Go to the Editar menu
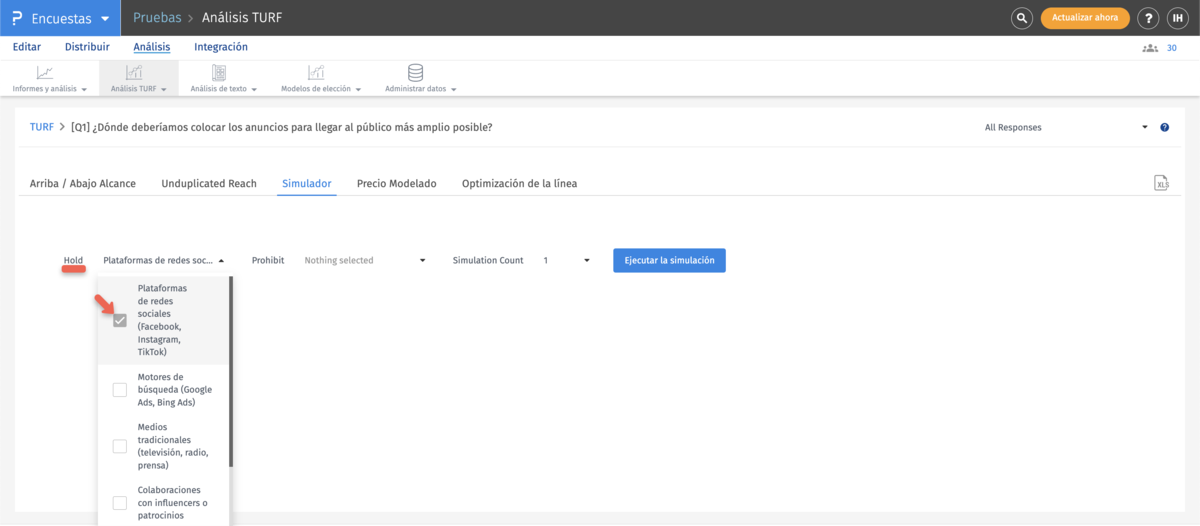Viewport: 1200px width, 526px height. 26,47
